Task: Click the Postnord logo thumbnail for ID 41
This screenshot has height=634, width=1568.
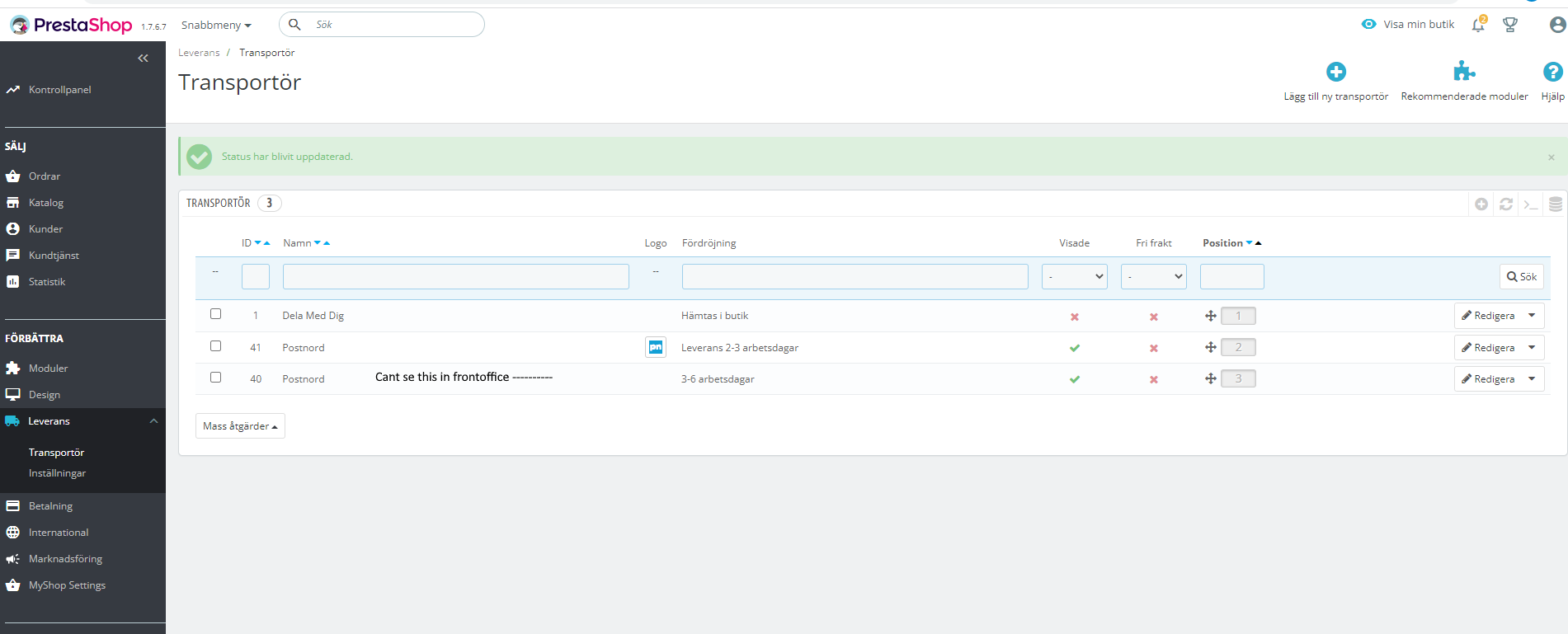Action: 656,347
